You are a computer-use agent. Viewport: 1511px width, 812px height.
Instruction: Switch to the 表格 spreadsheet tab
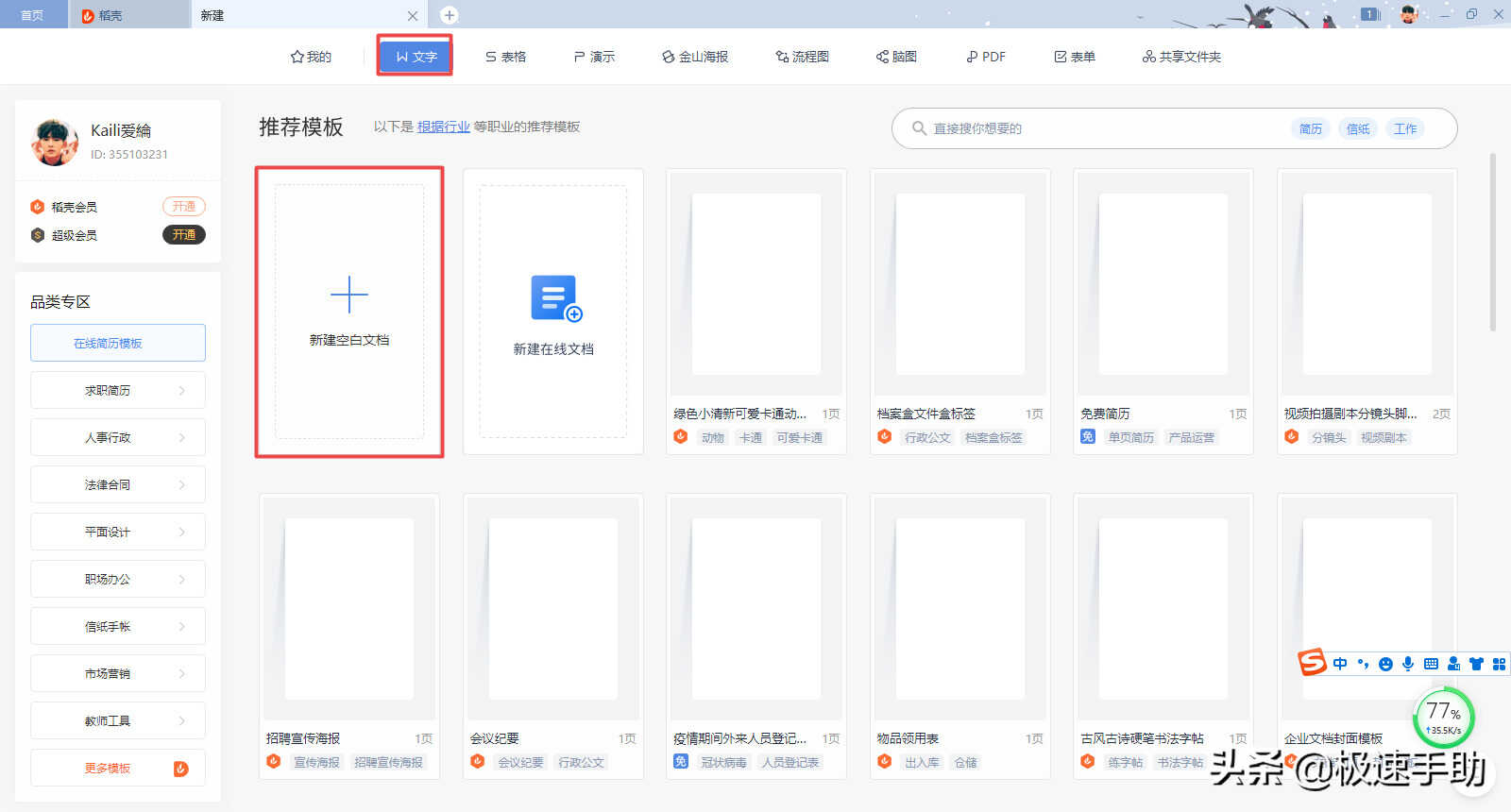point(505,57)
